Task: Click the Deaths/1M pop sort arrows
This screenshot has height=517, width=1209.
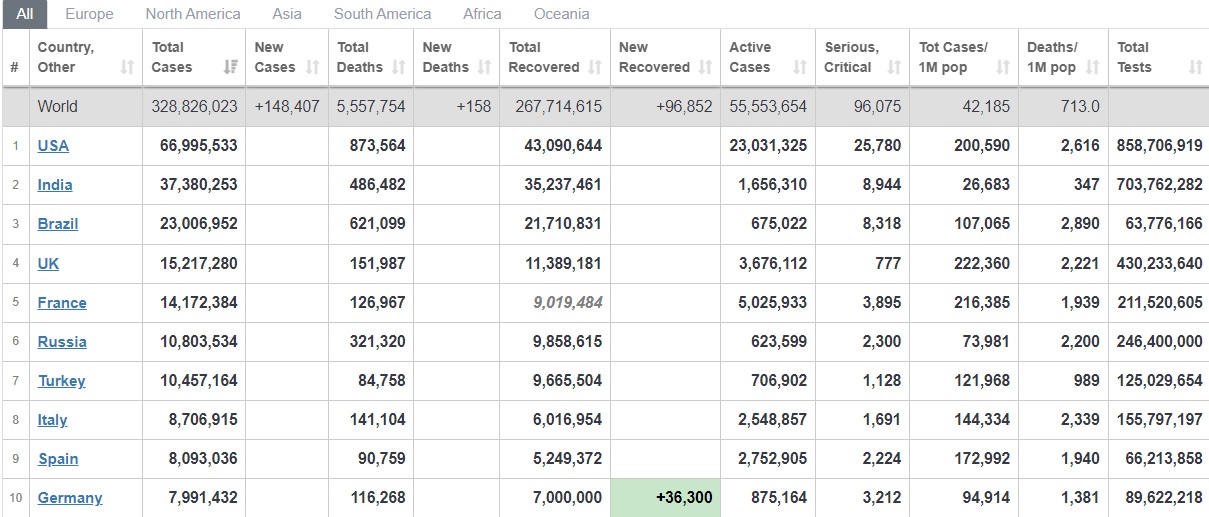Action: click(1092, 67)
